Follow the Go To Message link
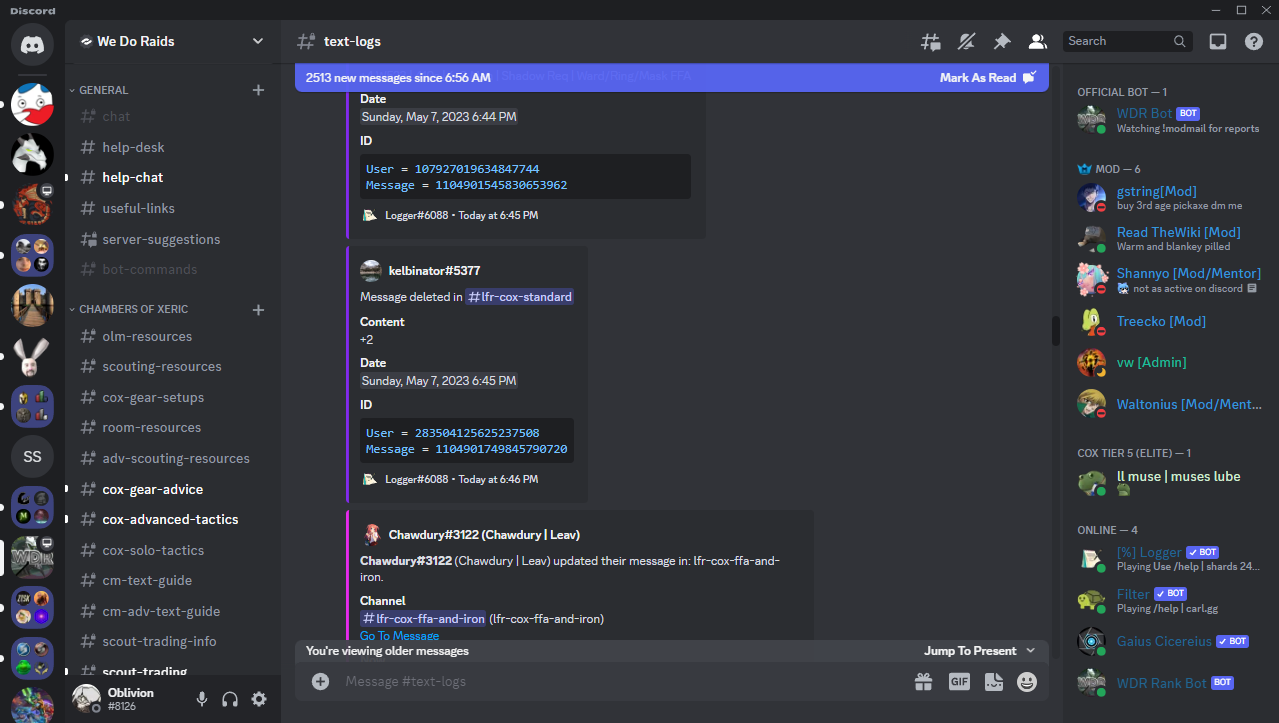 click(399, 636)
